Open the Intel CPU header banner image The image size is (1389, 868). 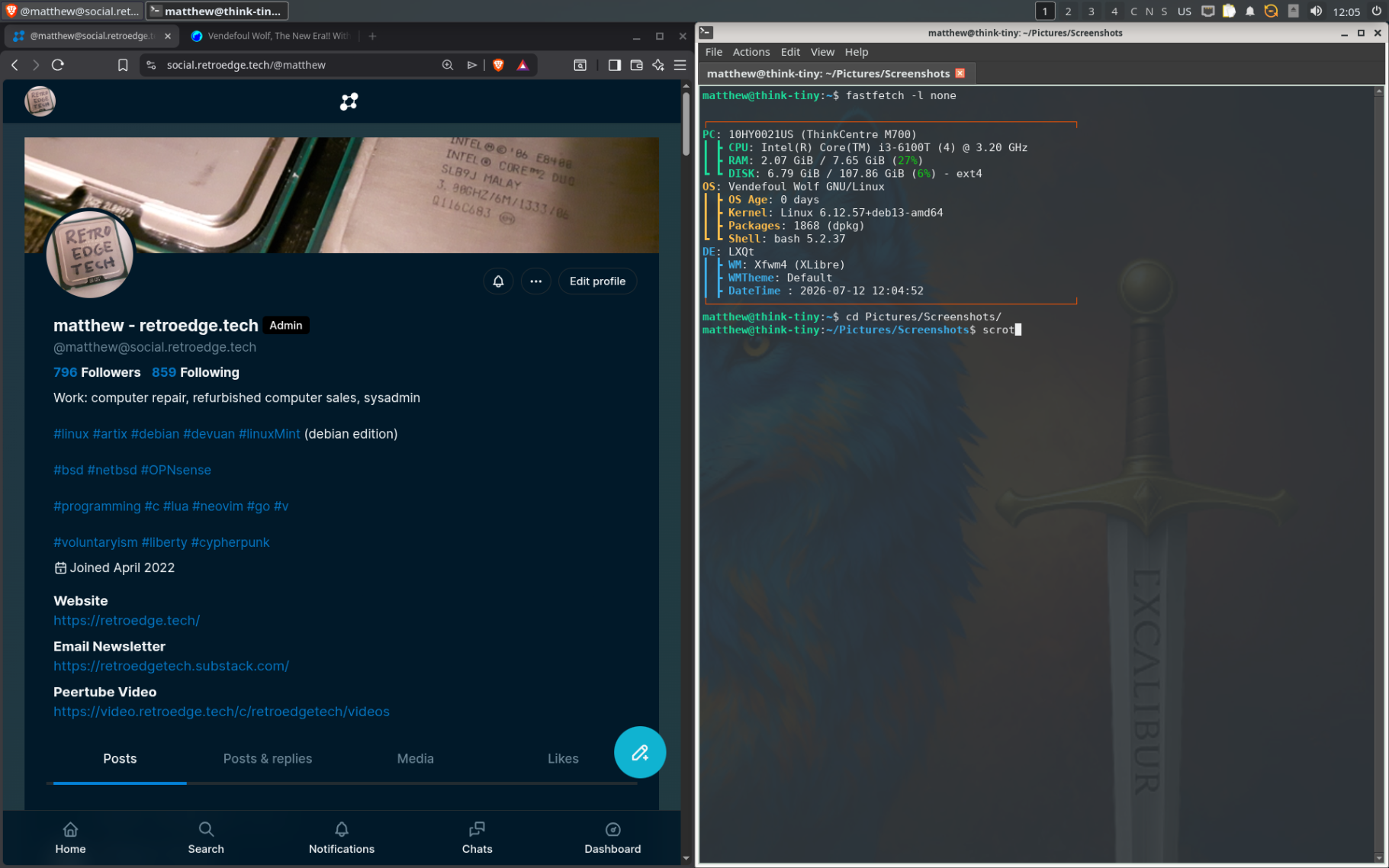pos(342,194)
